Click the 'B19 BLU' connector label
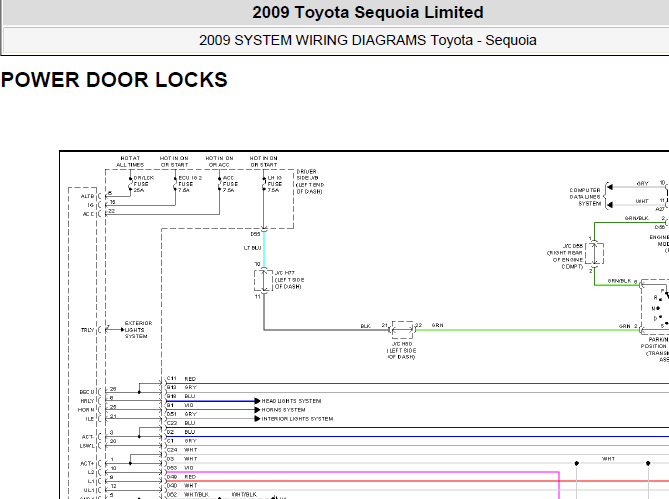This screenshot has height=499, width=669. coord(181,397)
